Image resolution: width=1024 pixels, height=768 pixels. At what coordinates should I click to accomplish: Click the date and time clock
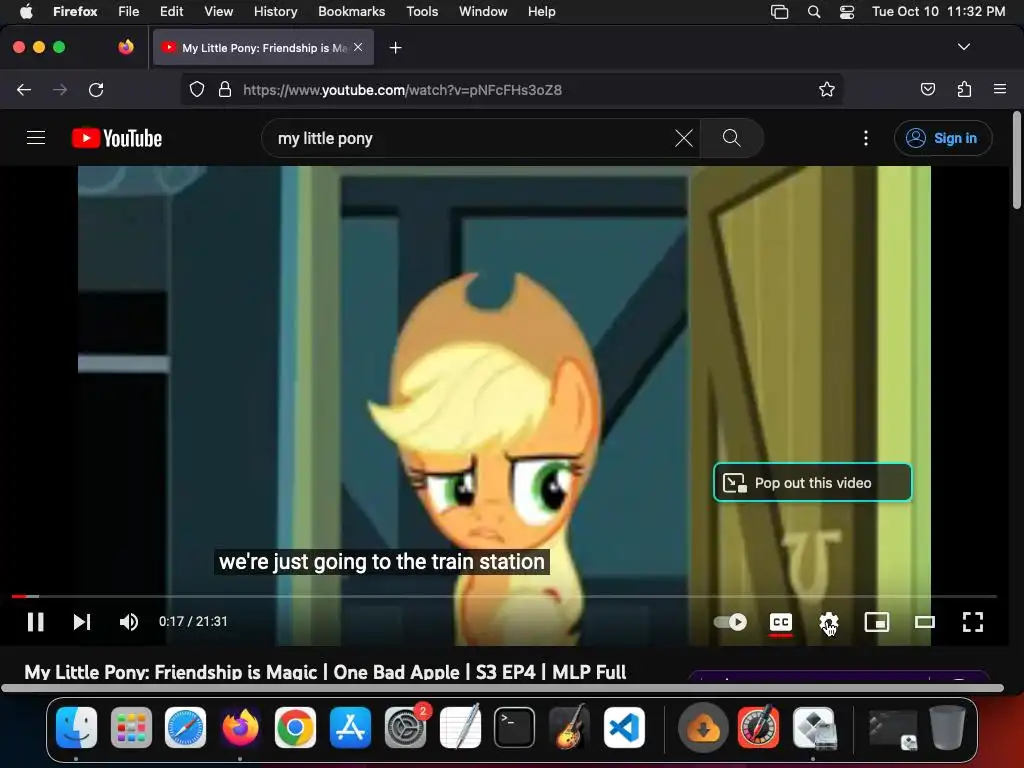(x=938, y=11)
